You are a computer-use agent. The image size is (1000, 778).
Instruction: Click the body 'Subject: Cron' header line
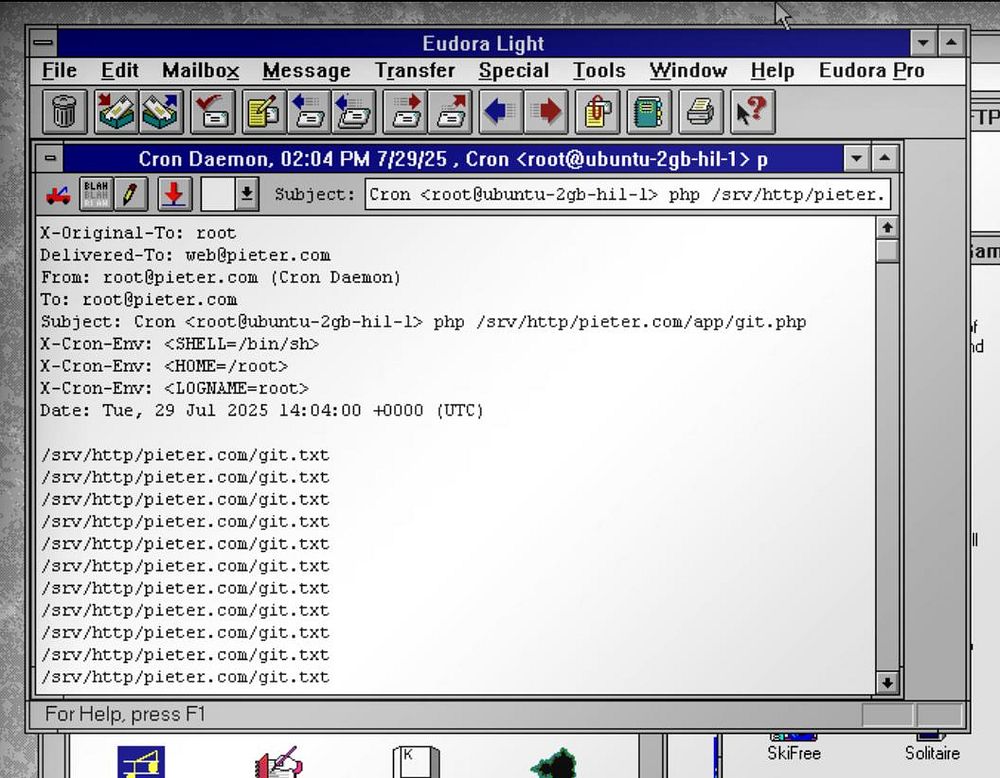[x=423, y=321]
